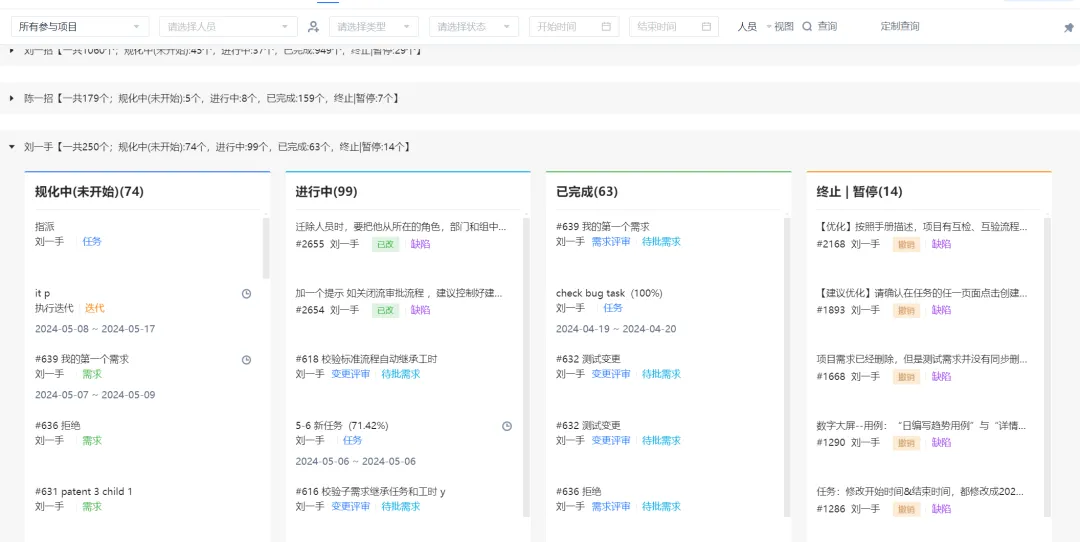Click the 进行中(99) column header
Screen dimensions: 1080x542
coord(326,191)
